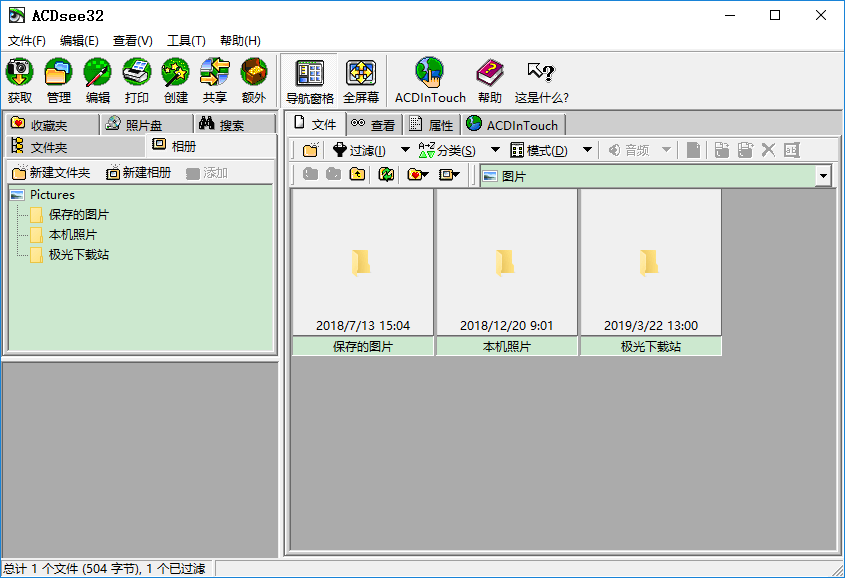Click the back folder navigation icon
This screenshot has width=845, height=578.
click(310, 174)
